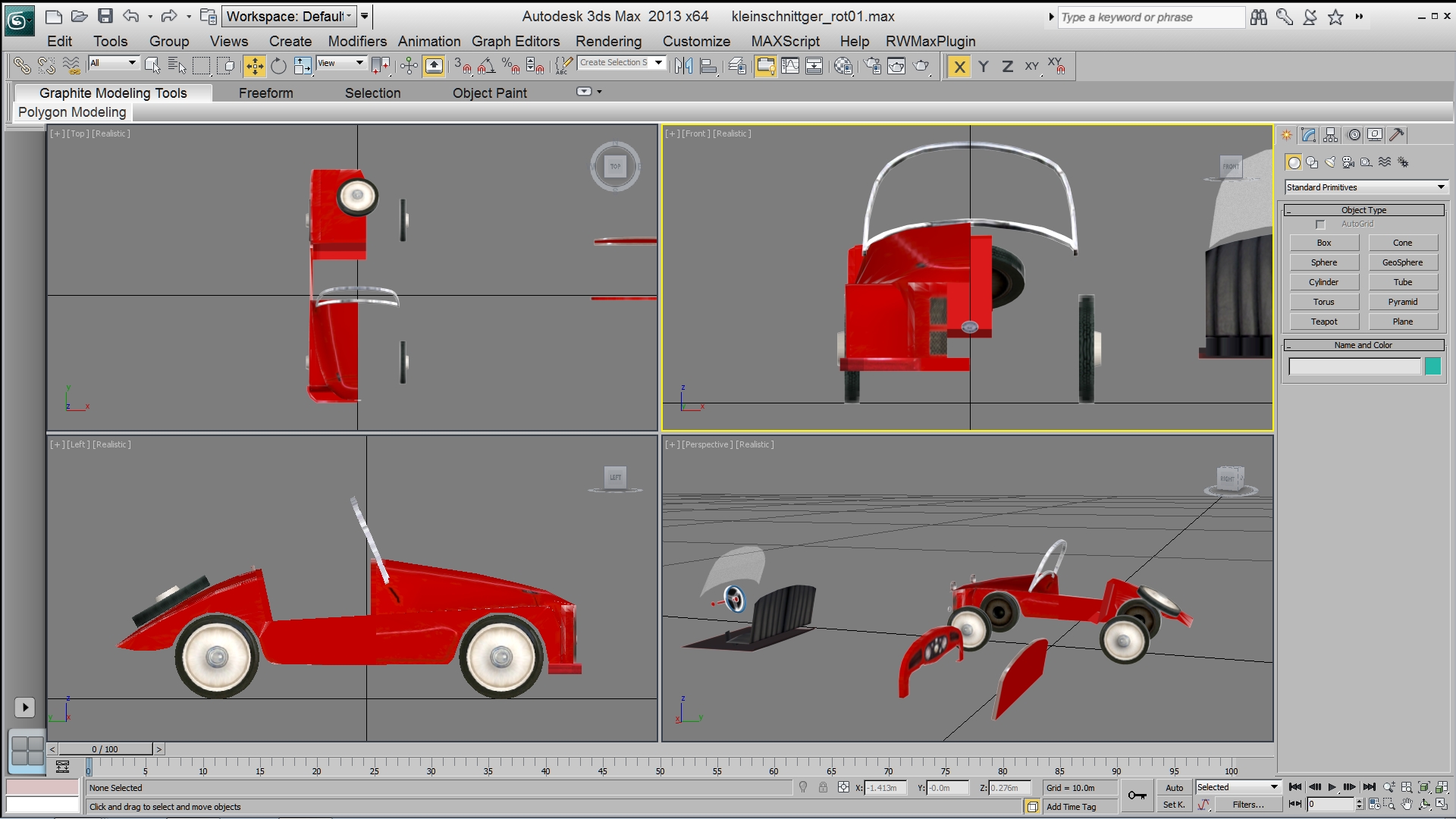Select the Select and Move tool
The height and width of the screenshot is (819, 1456).
tap(255, 67)
